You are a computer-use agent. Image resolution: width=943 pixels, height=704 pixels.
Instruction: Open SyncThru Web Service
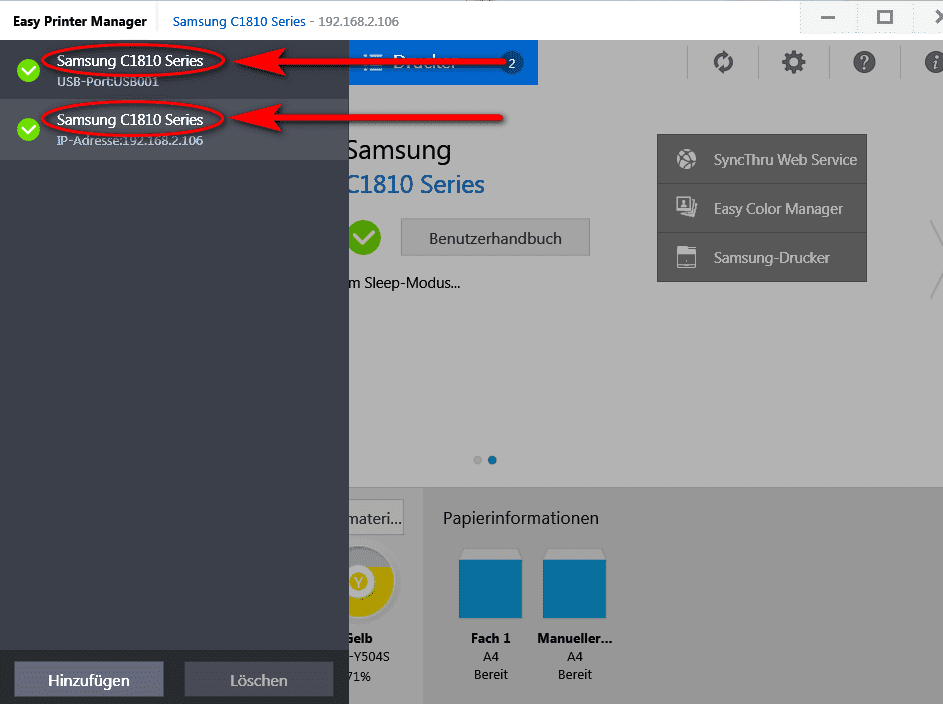tap(762, 159)
